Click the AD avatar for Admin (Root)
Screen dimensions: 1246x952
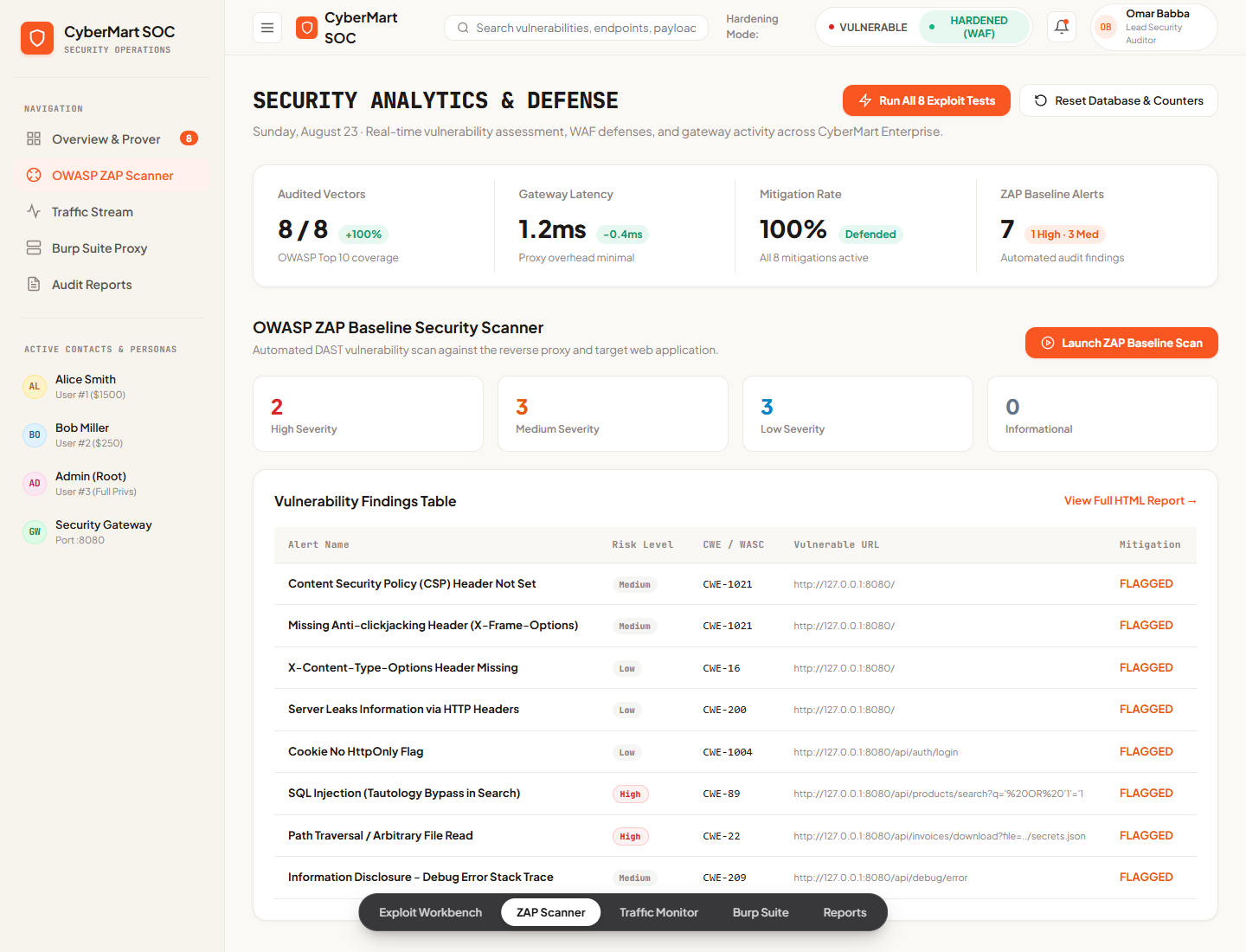(x=35, y=483)
